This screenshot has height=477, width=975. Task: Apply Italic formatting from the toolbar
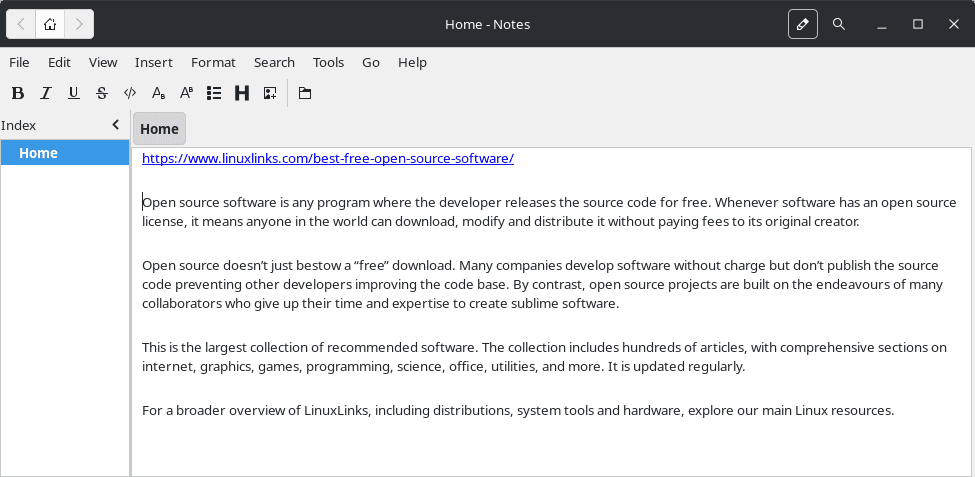click(45, 93)
